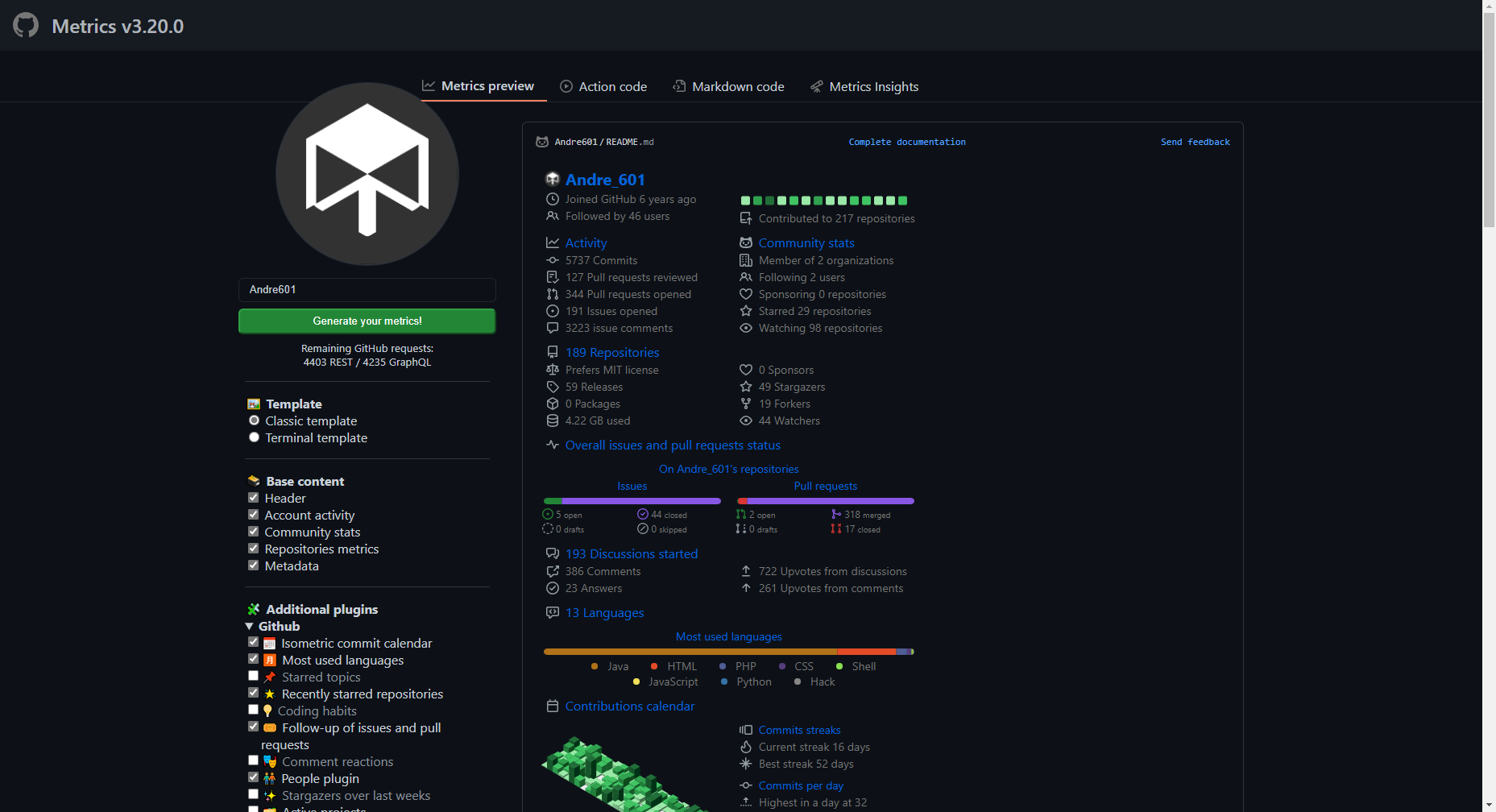Click the Andre601 avatar image
Image resolution: width=1496 pixels, height=812 pixels.
[367, 173]
